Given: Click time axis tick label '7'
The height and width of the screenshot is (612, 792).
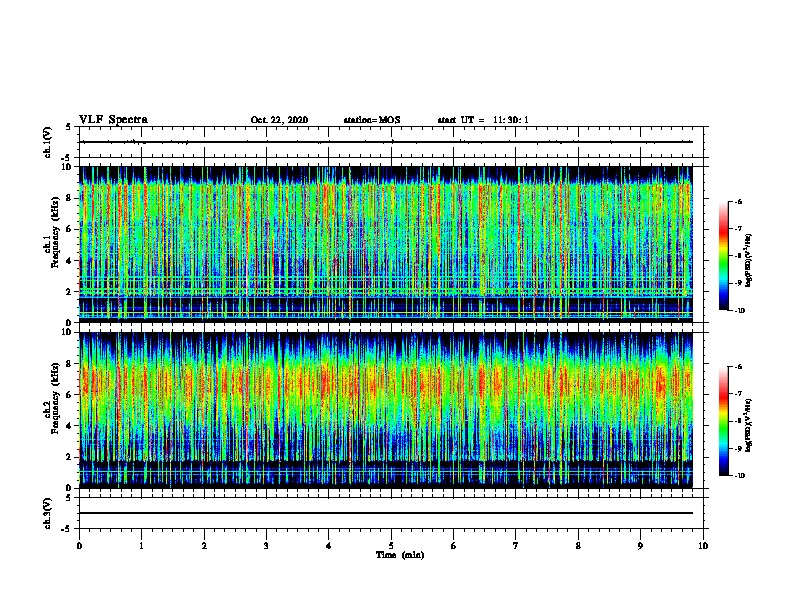Looking at the screenshot, I should click(516, 546).
